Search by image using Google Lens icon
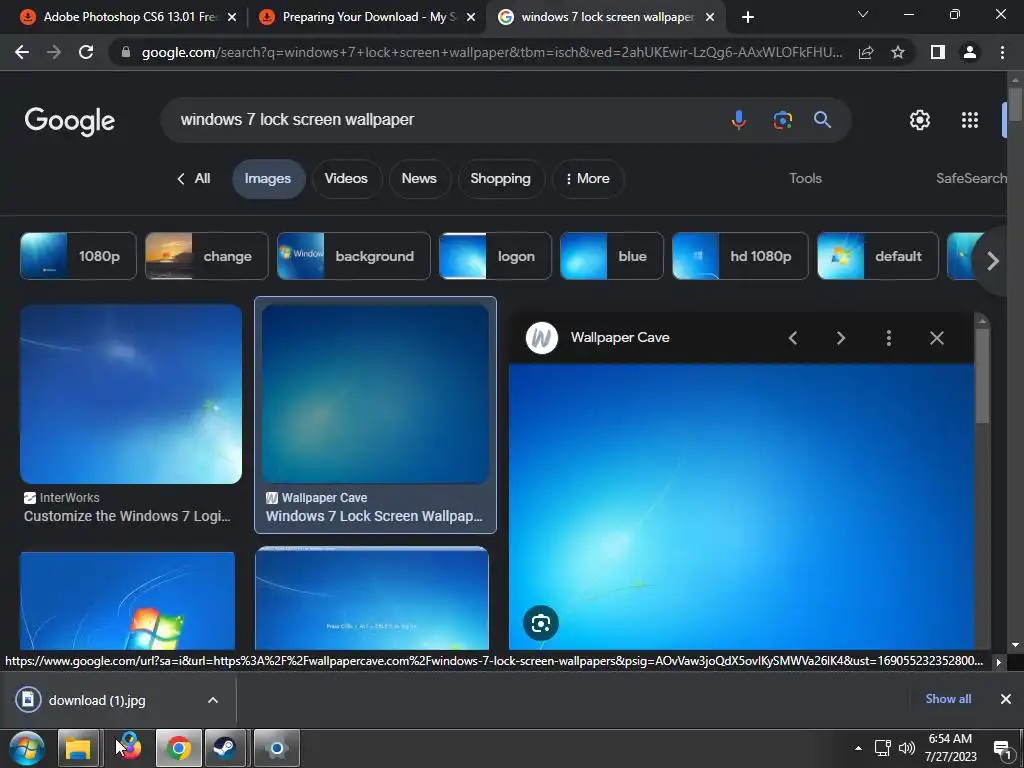The width and height of the screenshot is (1024, 768). coord(782,120)
